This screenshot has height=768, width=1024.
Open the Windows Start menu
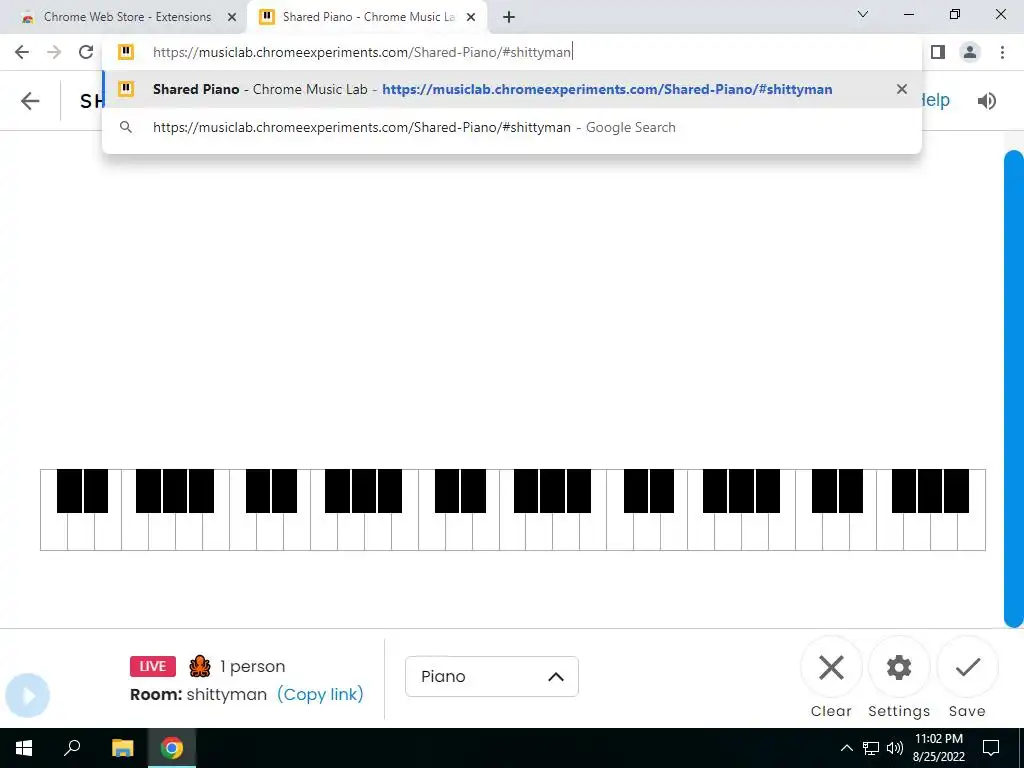[x=24, y=748]
